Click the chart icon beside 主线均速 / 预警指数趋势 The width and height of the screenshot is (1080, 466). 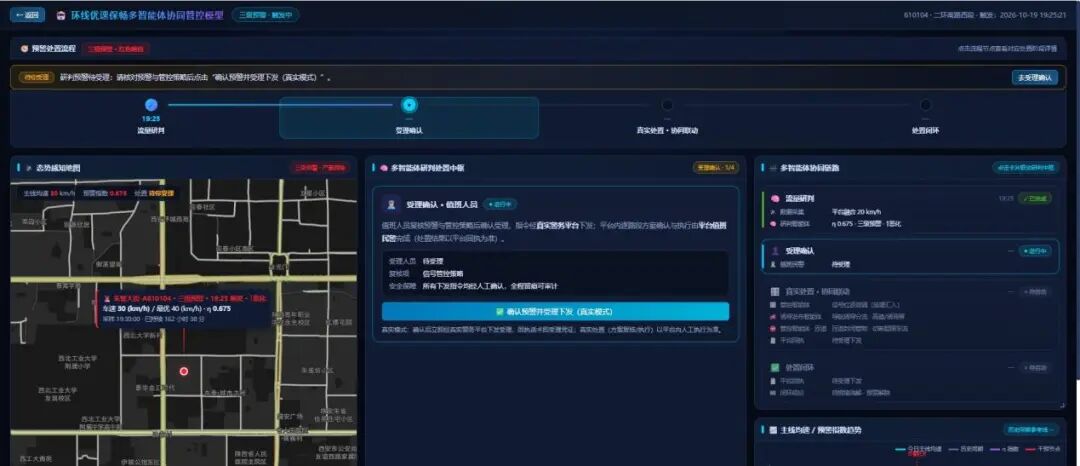[773, 430]
